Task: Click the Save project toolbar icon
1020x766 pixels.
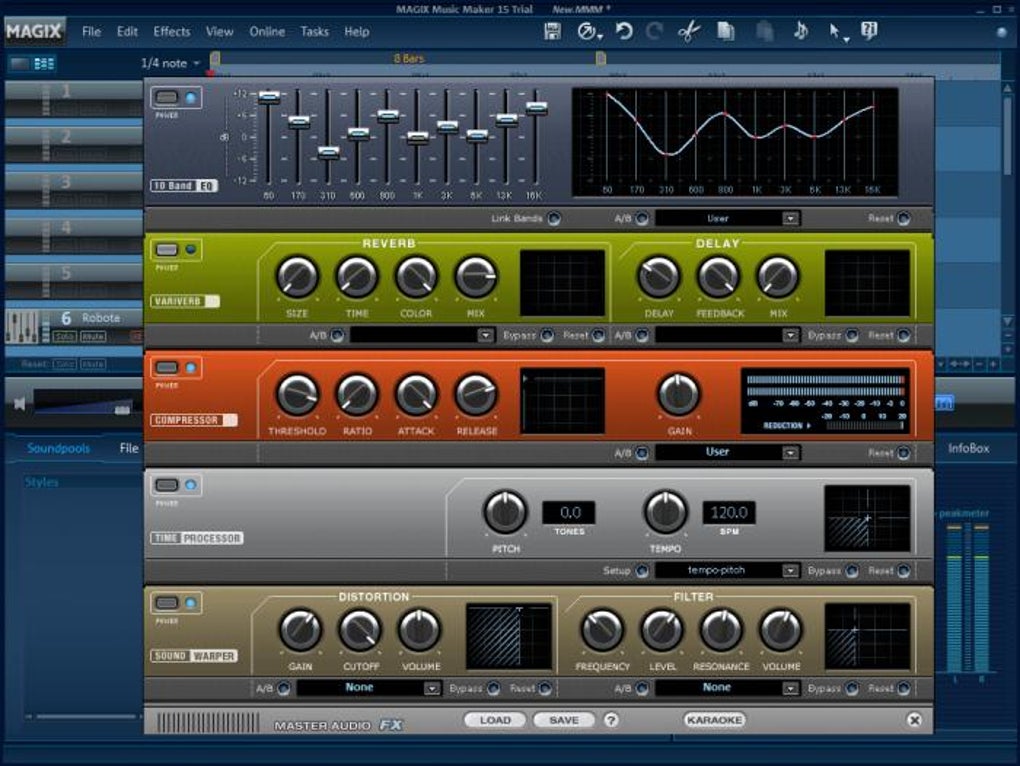Action: pos(552,31)
